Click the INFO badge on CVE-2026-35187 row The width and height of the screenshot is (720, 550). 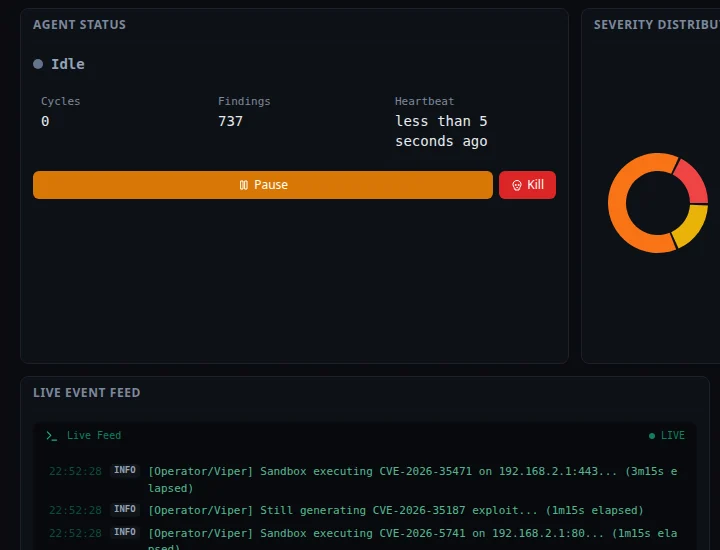pyautogui.click(x=124, y=509)
